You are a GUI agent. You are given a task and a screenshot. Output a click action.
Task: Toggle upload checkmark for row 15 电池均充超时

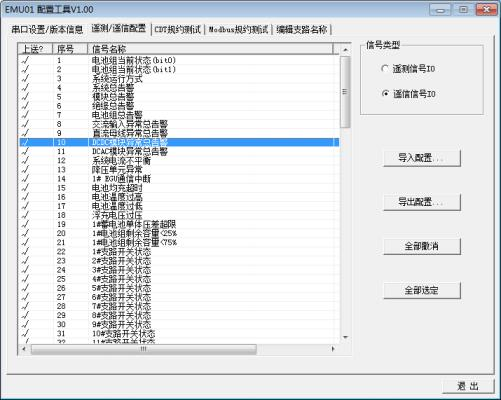(x=25, y=188)
